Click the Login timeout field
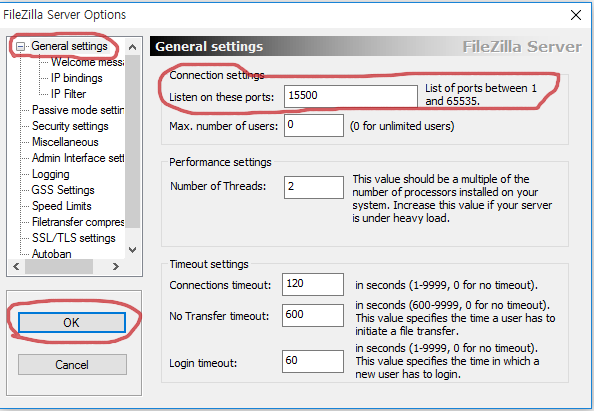Viewport: 594px width, 411px height. [x=313, y=361]
